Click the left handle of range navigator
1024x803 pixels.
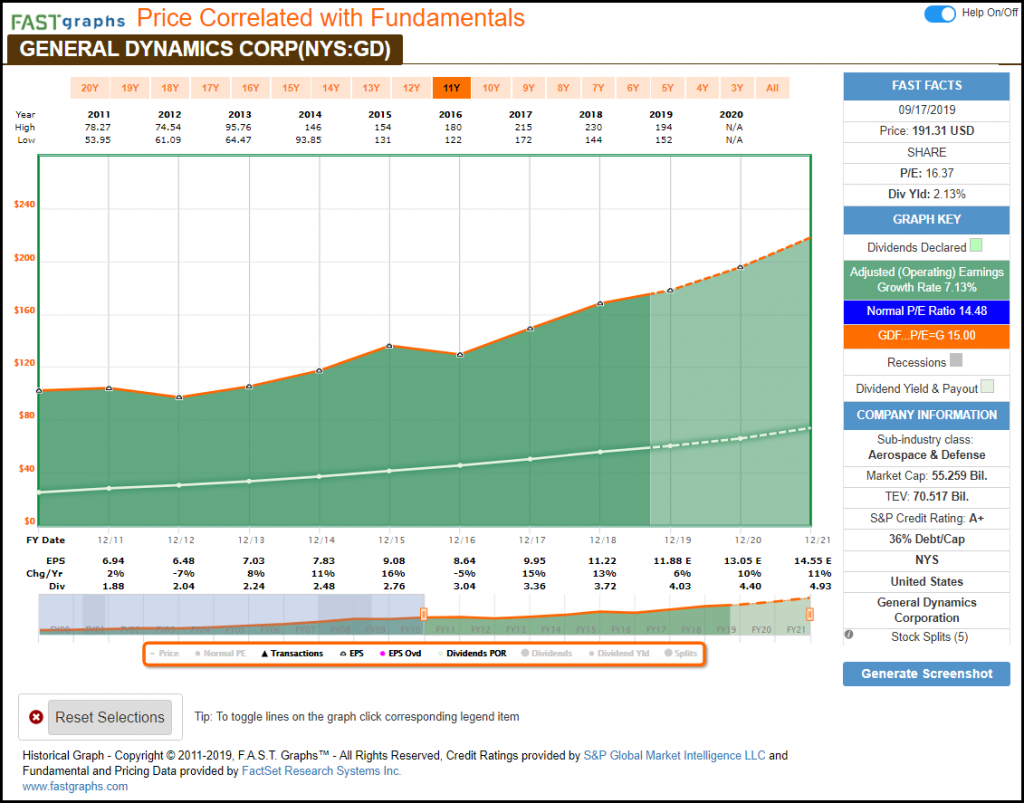(x=424, y=614)
